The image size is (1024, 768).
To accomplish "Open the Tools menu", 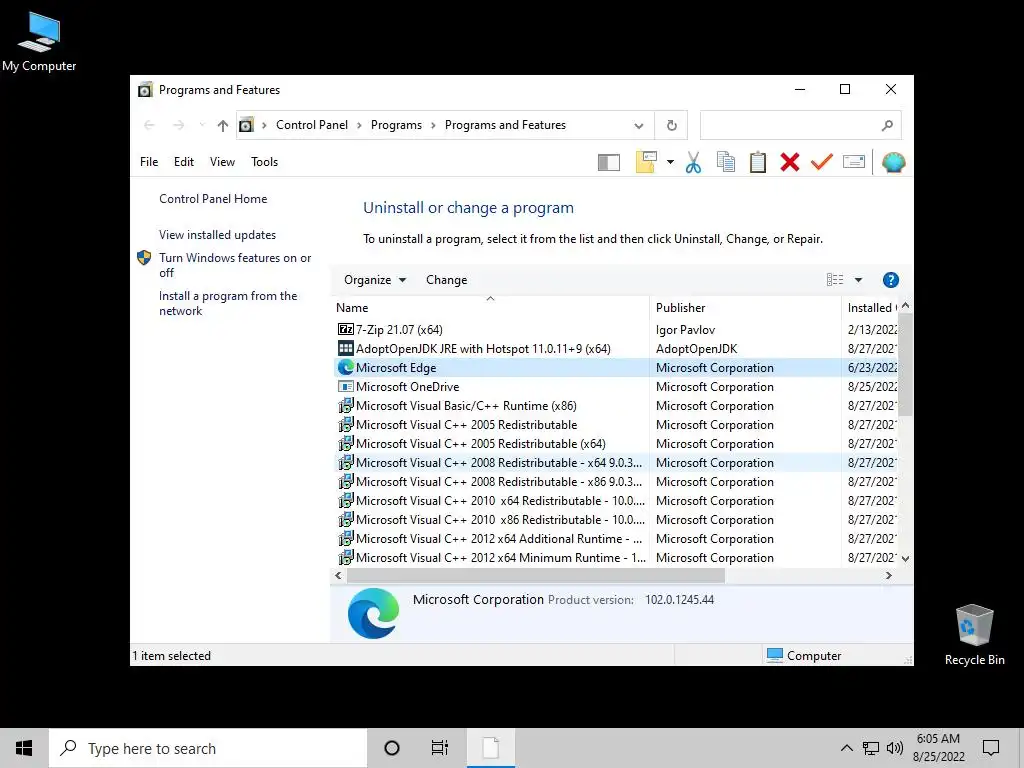I will click(264, 162).
